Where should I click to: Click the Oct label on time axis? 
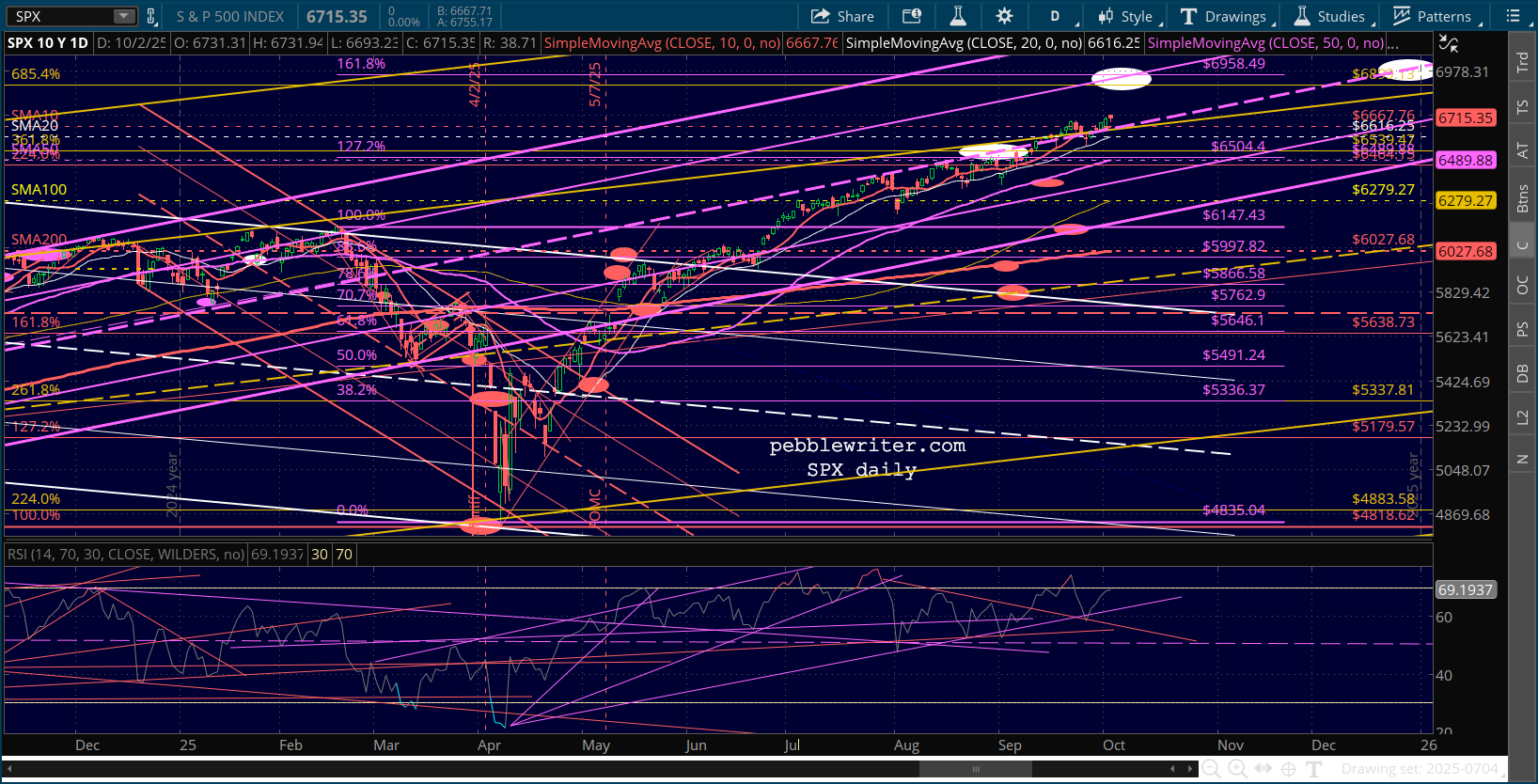1114,745
